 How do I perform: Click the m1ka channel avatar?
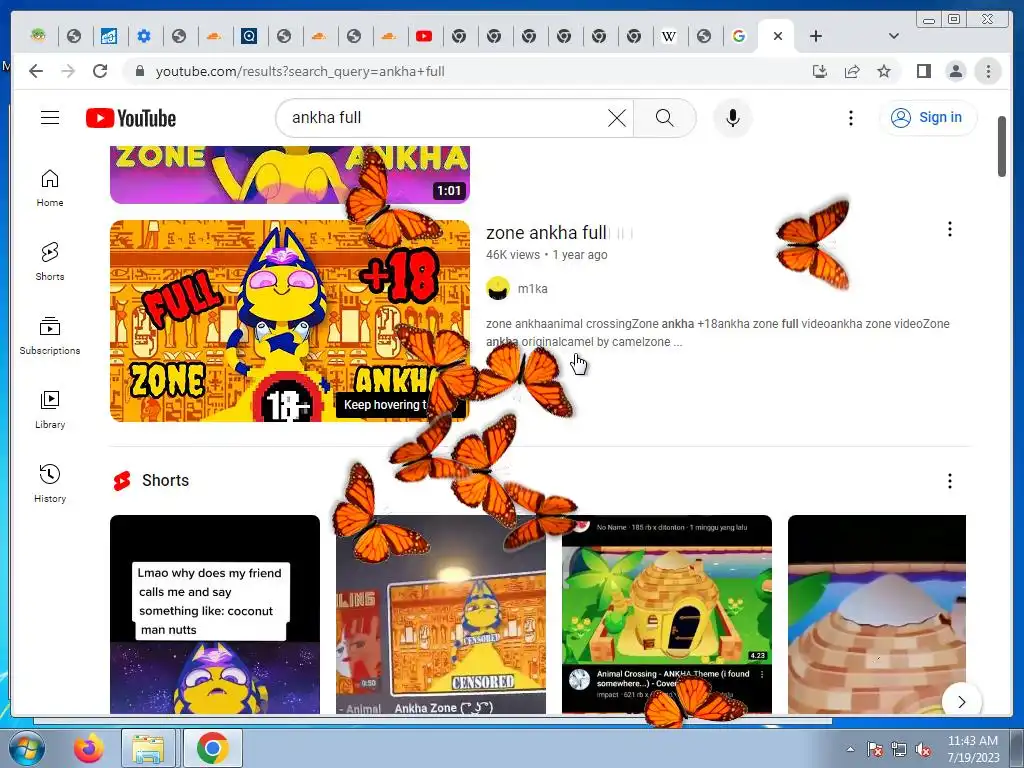point(498,289)
